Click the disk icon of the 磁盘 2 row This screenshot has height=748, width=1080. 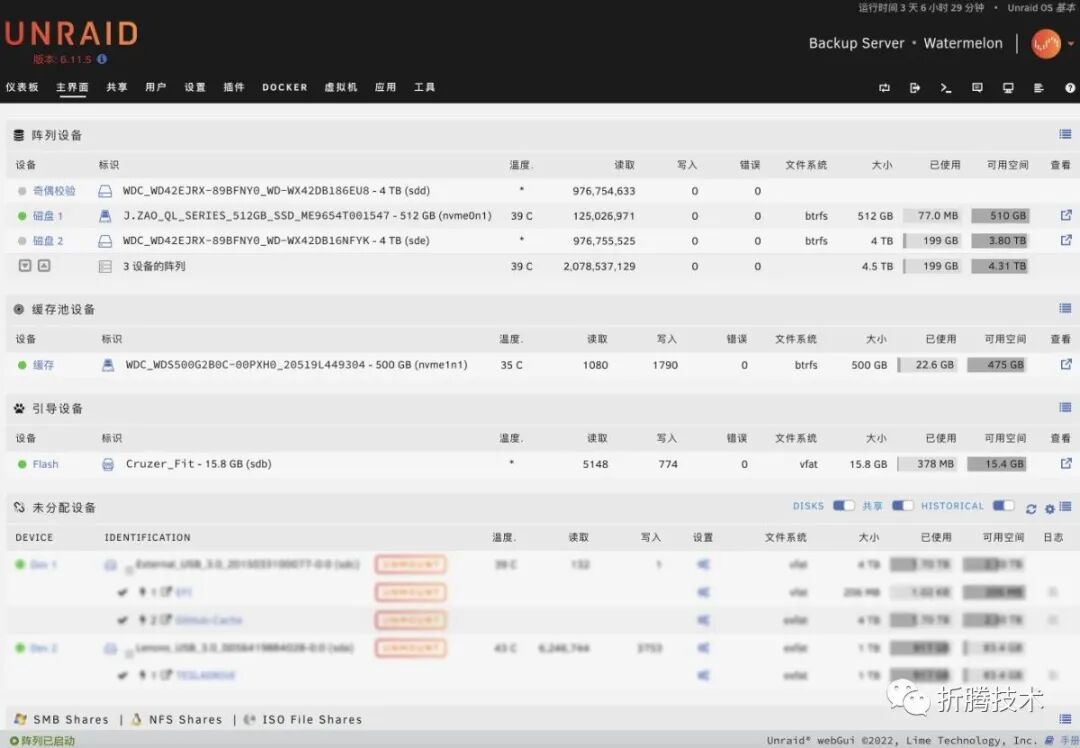[x=105, y=240]
